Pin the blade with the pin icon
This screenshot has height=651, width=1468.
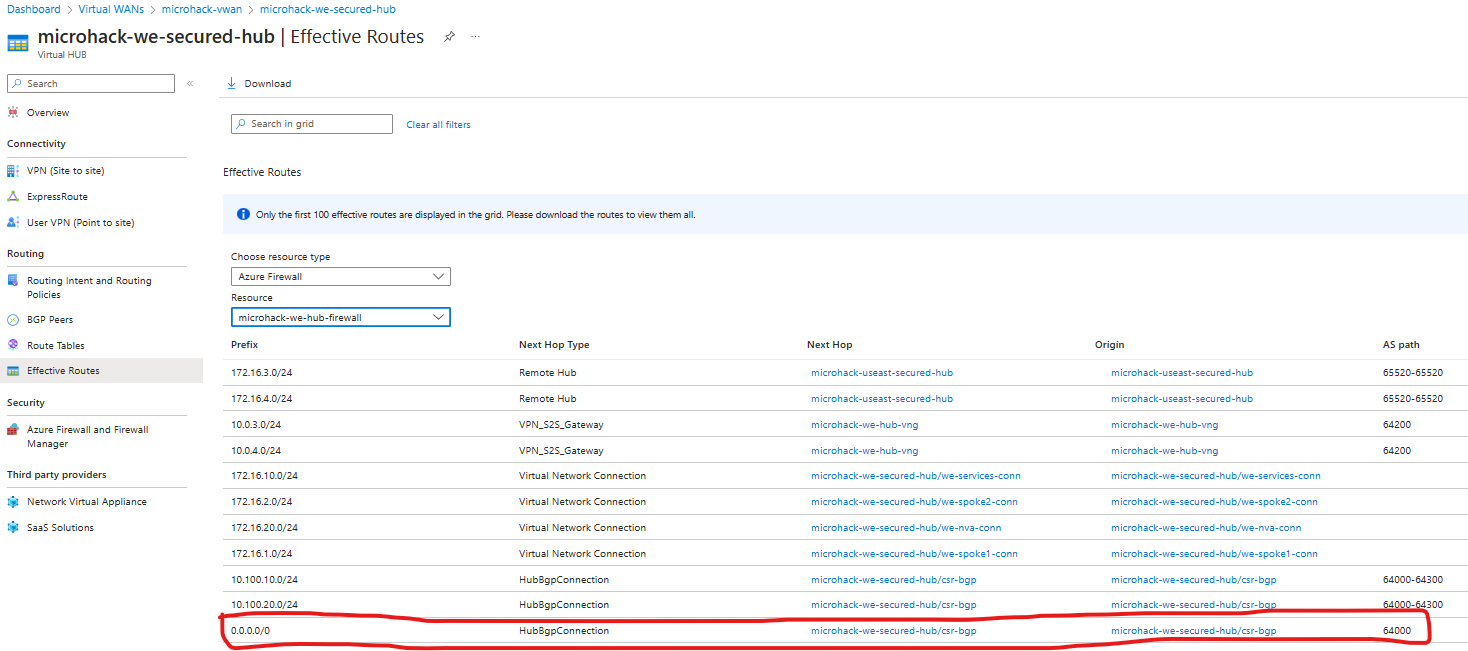449,37
